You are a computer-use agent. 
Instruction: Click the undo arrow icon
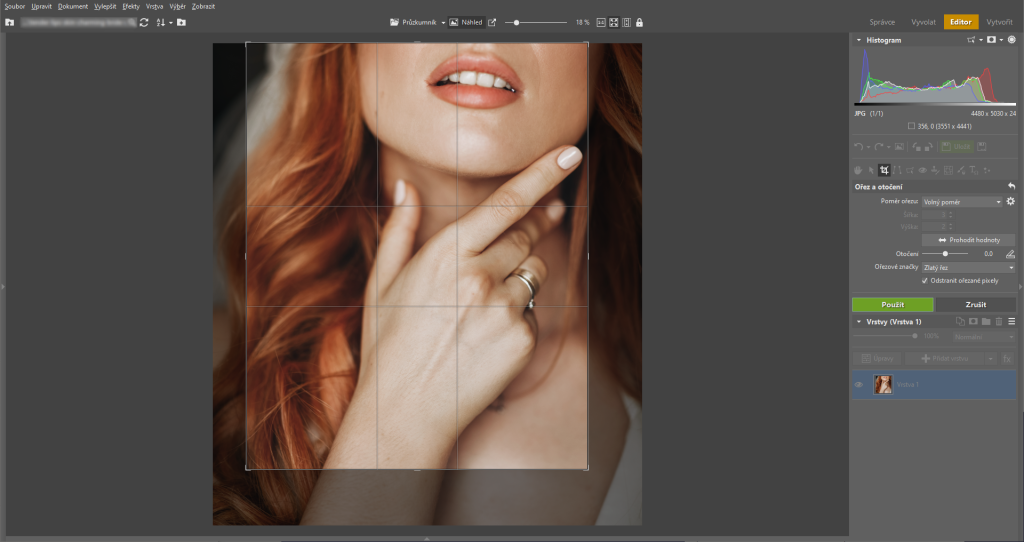point(858,147)
